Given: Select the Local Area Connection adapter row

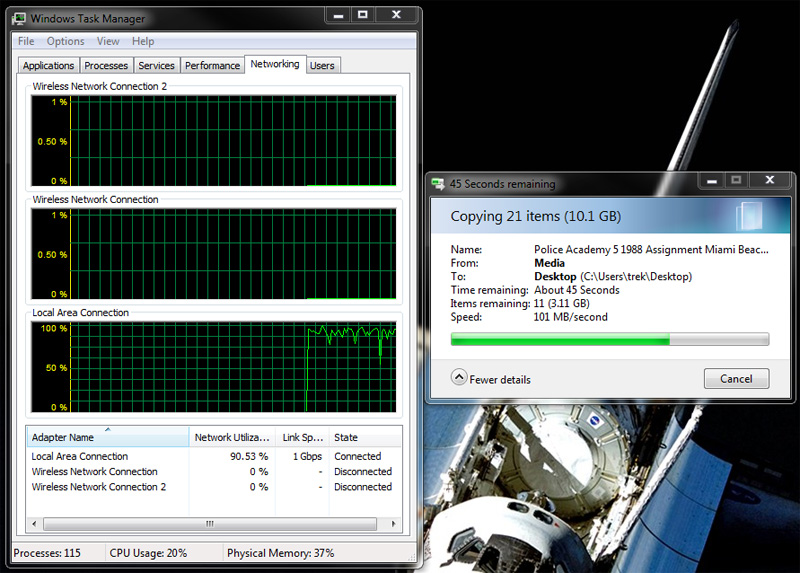Looking at the screenshot, I should pos(214,456).
